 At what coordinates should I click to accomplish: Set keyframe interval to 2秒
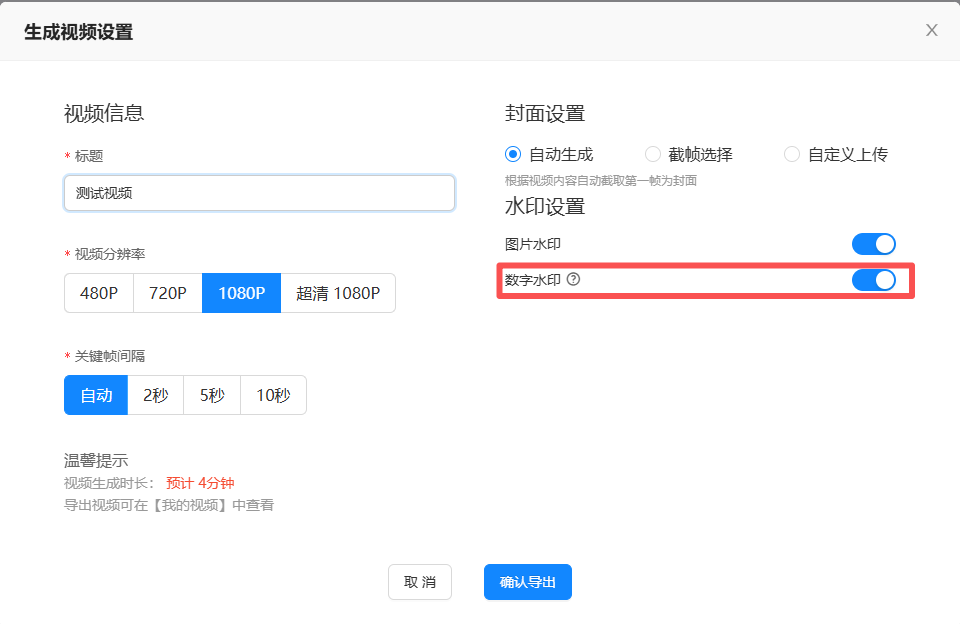(x=155, y=395)
